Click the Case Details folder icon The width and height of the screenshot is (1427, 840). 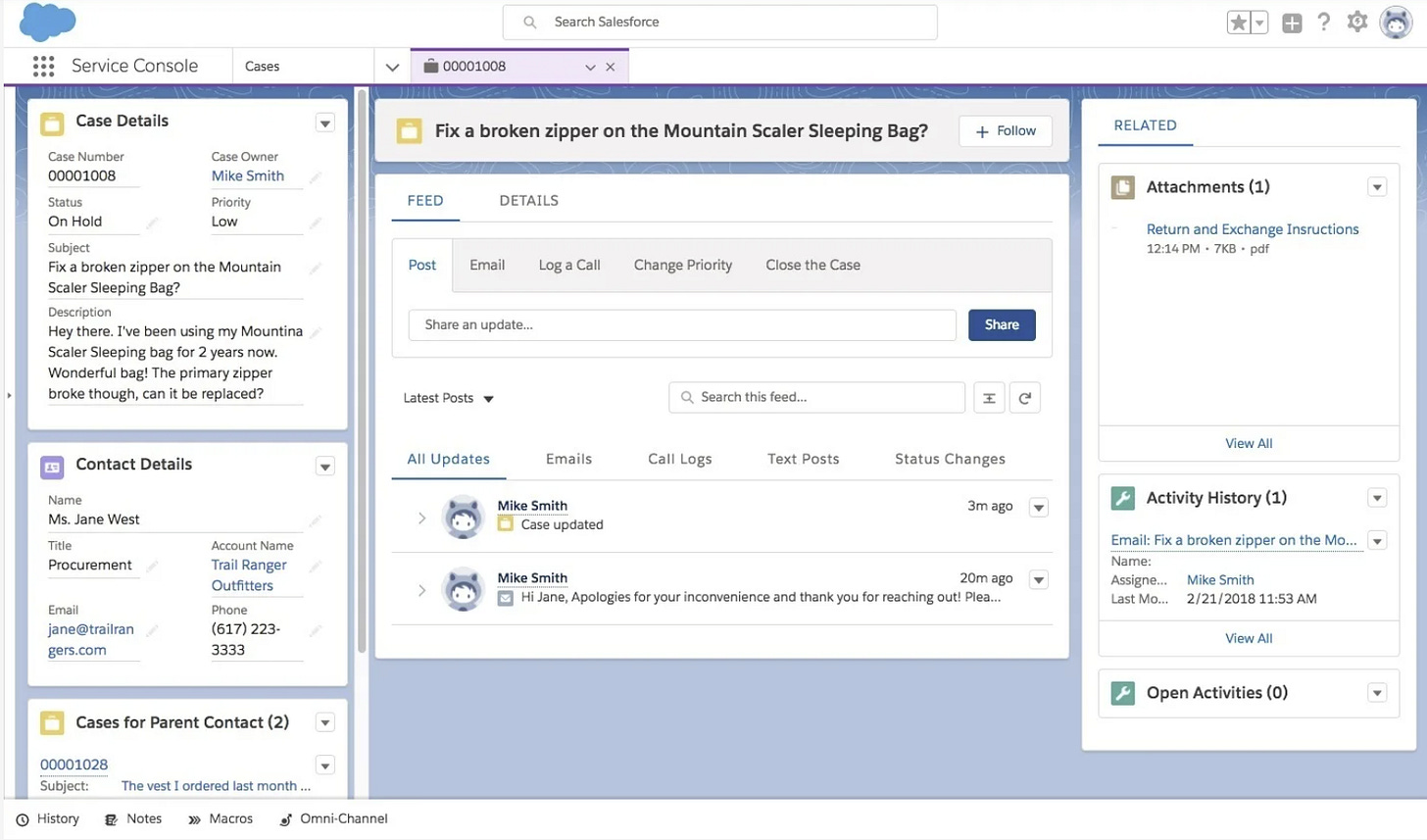click(x=52, y=124)
